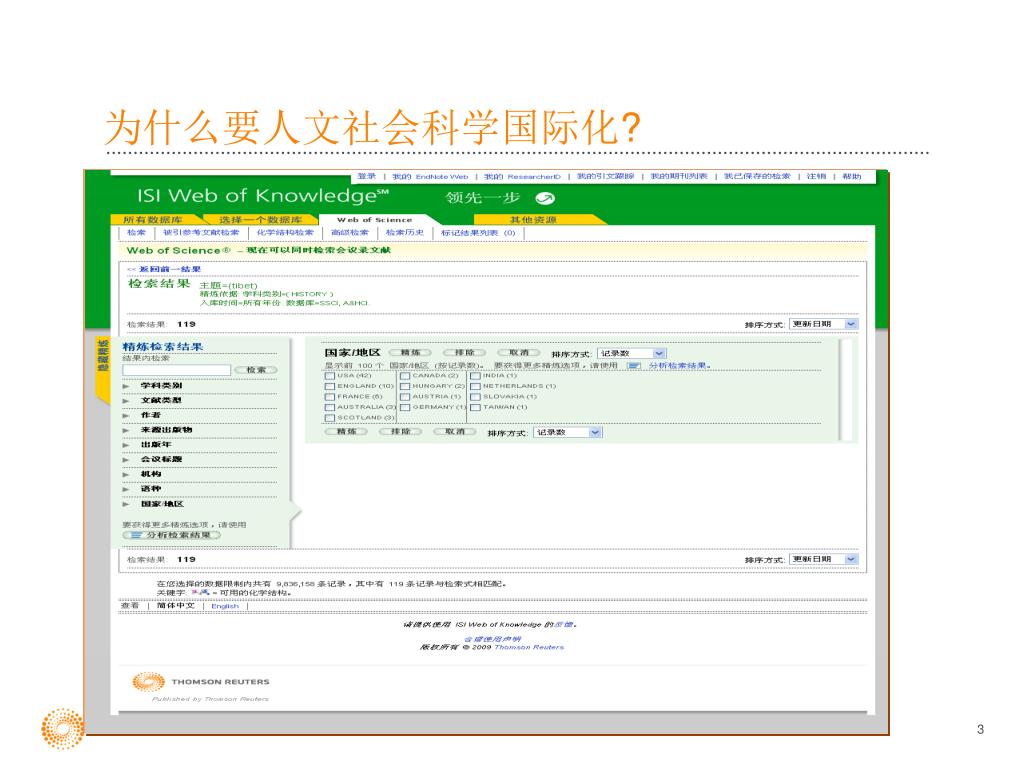This screenshot has height=768, width=1024.
Task: Expand the 语种 refine section
Action: pyautogui.click(x=125, y=490)
